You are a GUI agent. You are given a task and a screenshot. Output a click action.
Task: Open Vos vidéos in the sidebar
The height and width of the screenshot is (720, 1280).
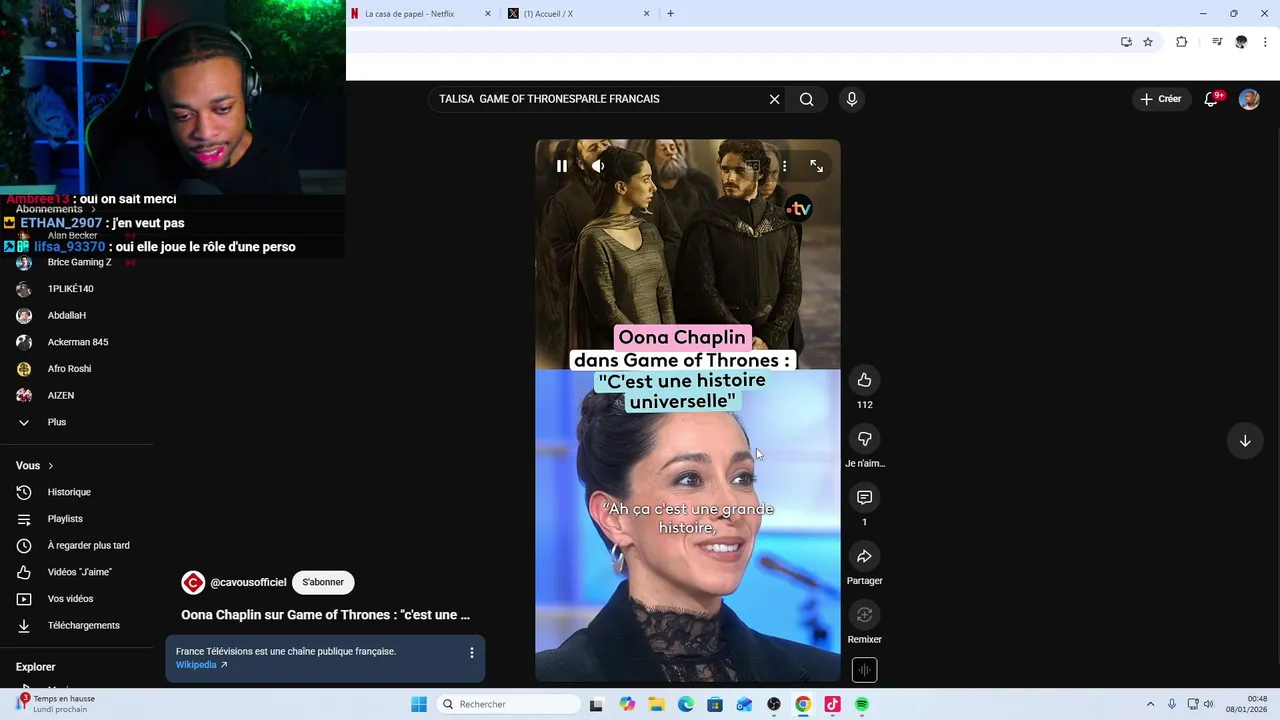pos(70,599)
